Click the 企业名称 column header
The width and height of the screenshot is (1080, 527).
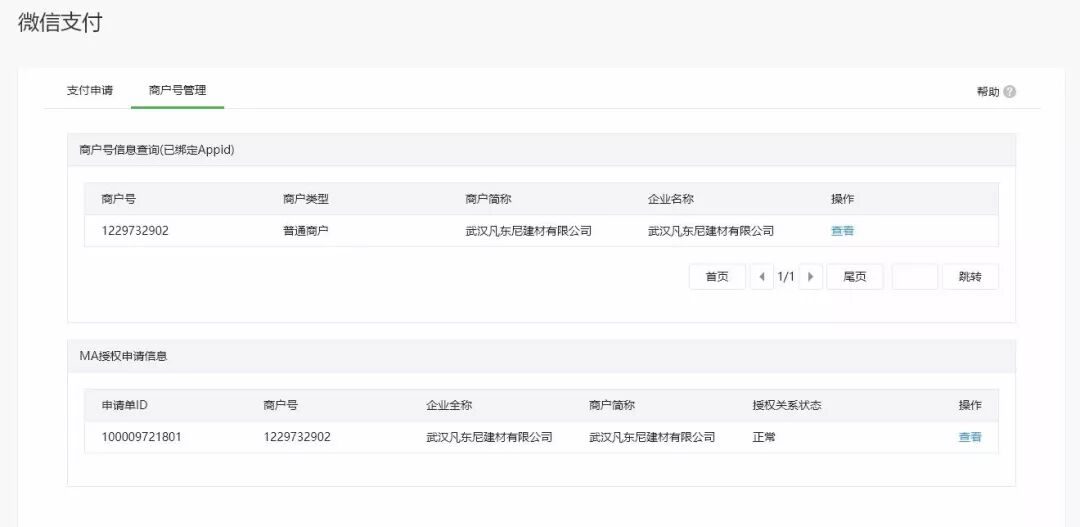(x=671, y=199)
